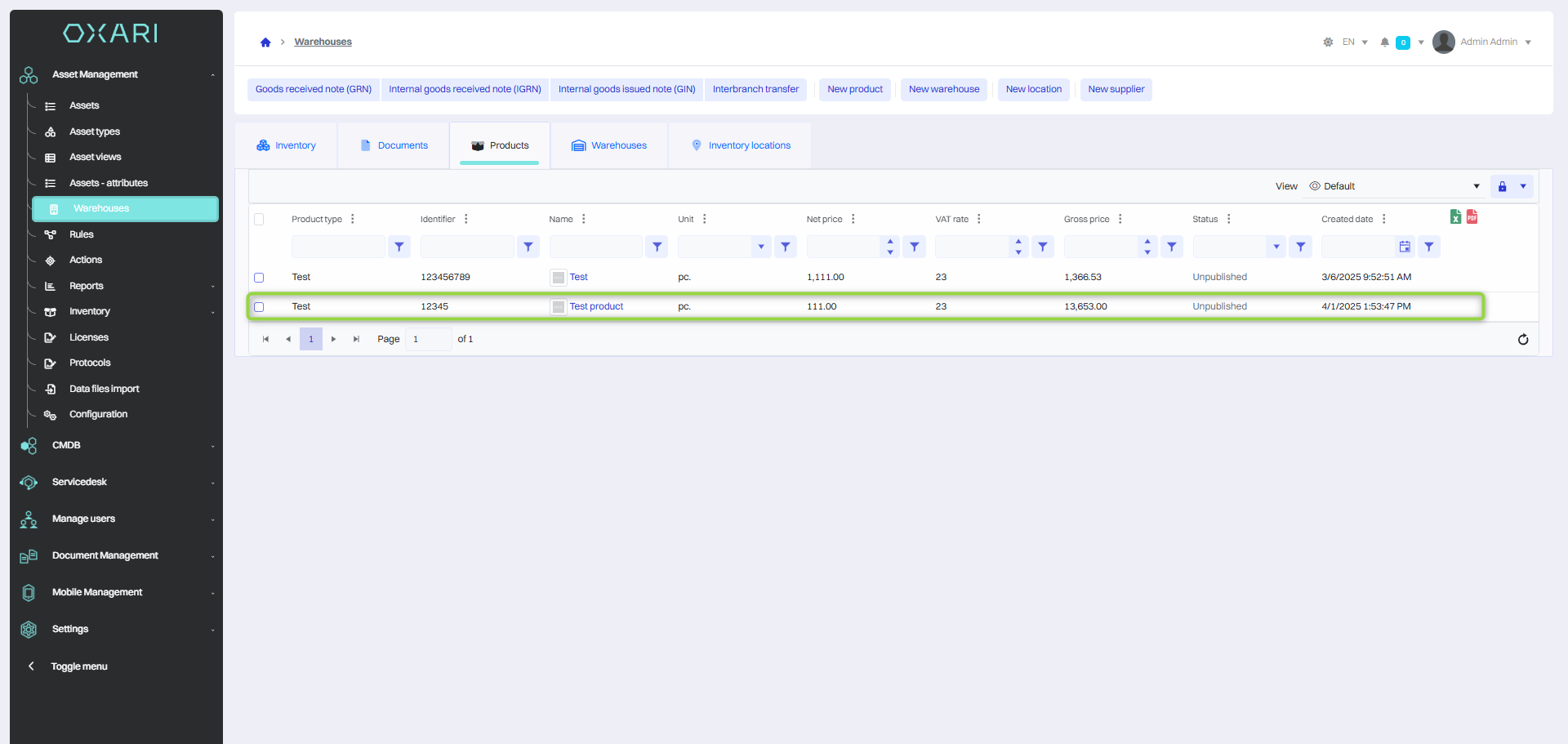Switch to the Inventory locations tab
This screenshot has width=1568, height=744.
(740, 145)
